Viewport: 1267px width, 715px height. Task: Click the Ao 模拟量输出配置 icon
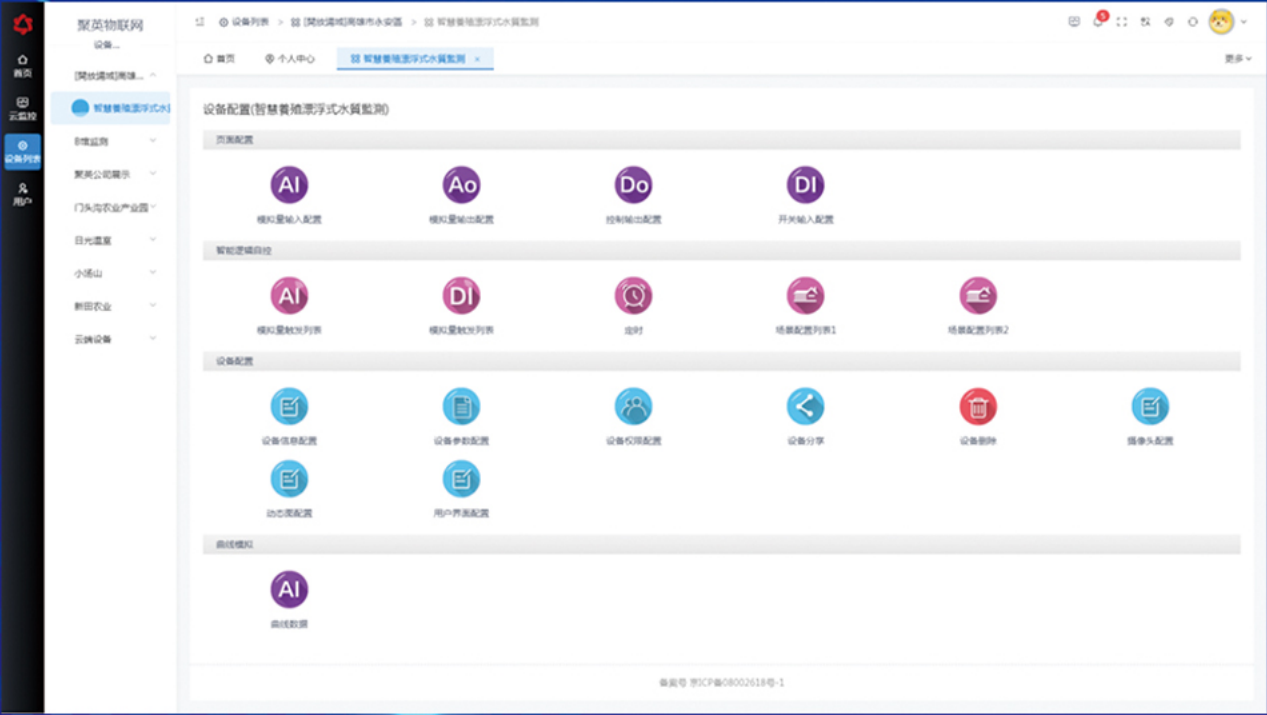click(461, 185)
